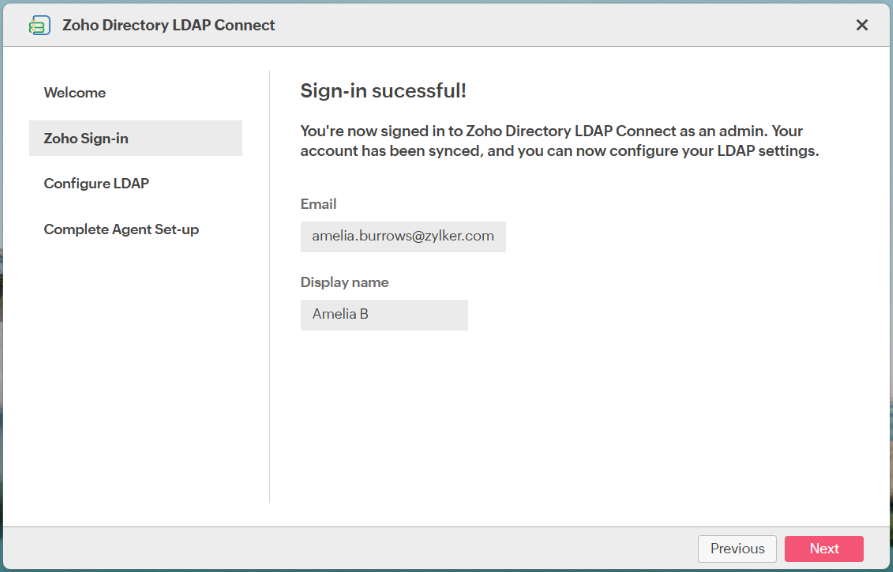Viewport: 893px width, 572px height.
Task: Go to the Configure LDAP step
Action: point(96,184)
